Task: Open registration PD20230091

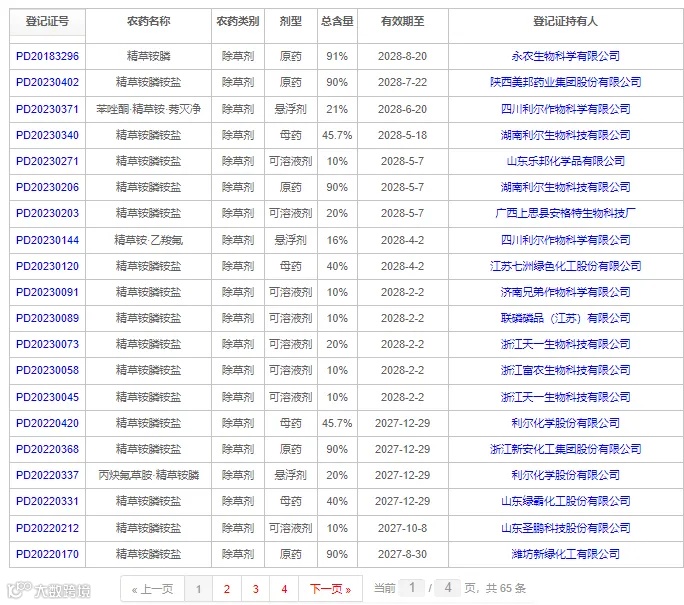Action: tap(48, 292)
